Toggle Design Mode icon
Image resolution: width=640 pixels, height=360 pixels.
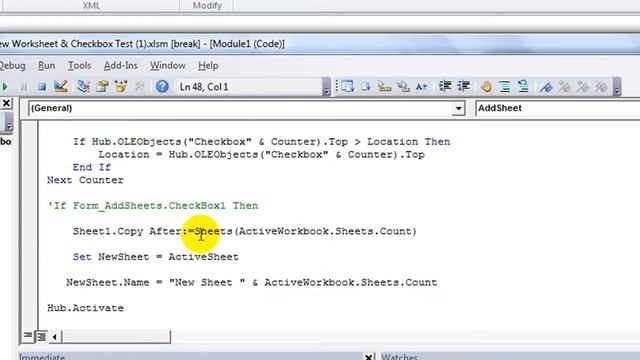coord(61,87)
